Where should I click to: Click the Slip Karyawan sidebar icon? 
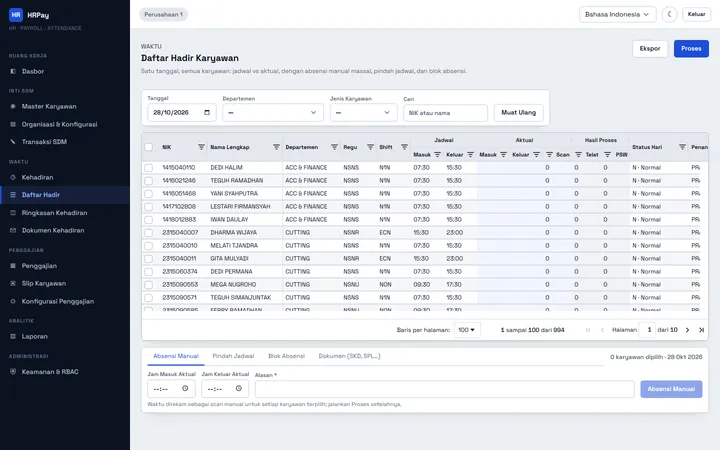point(13,284)
